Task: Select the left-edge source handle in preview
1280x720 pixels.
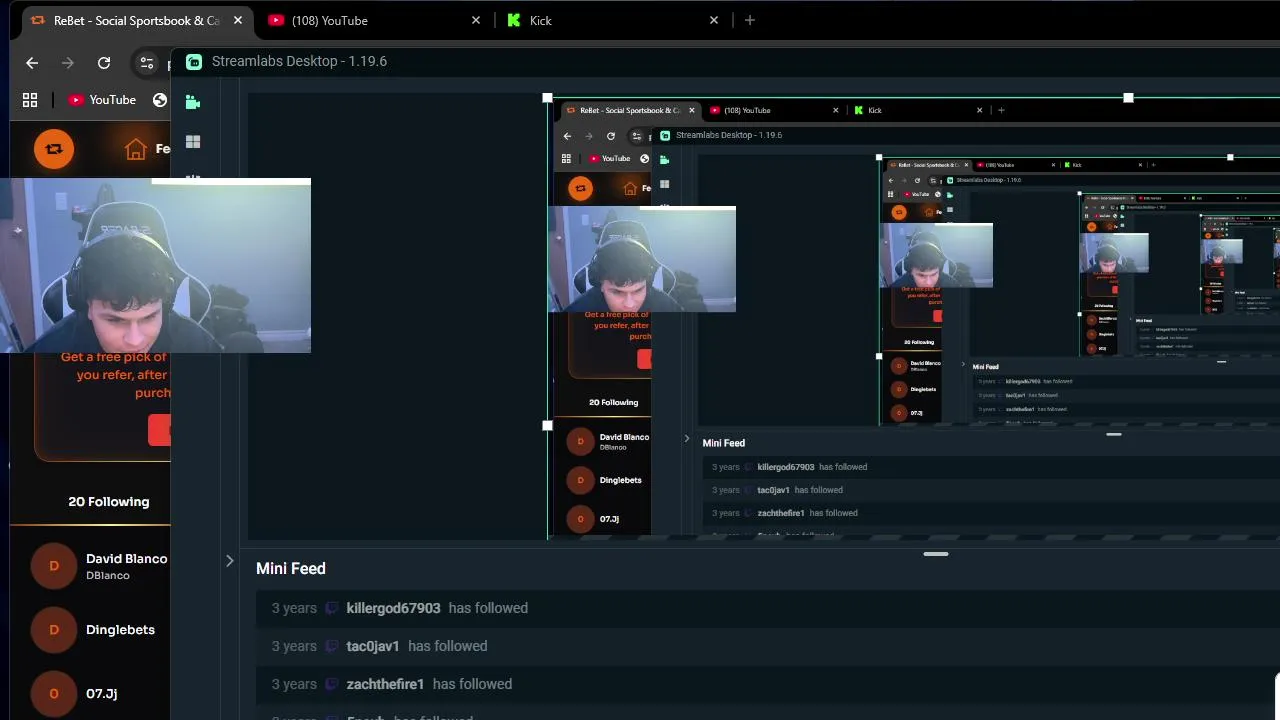Action: pos(547,425)
